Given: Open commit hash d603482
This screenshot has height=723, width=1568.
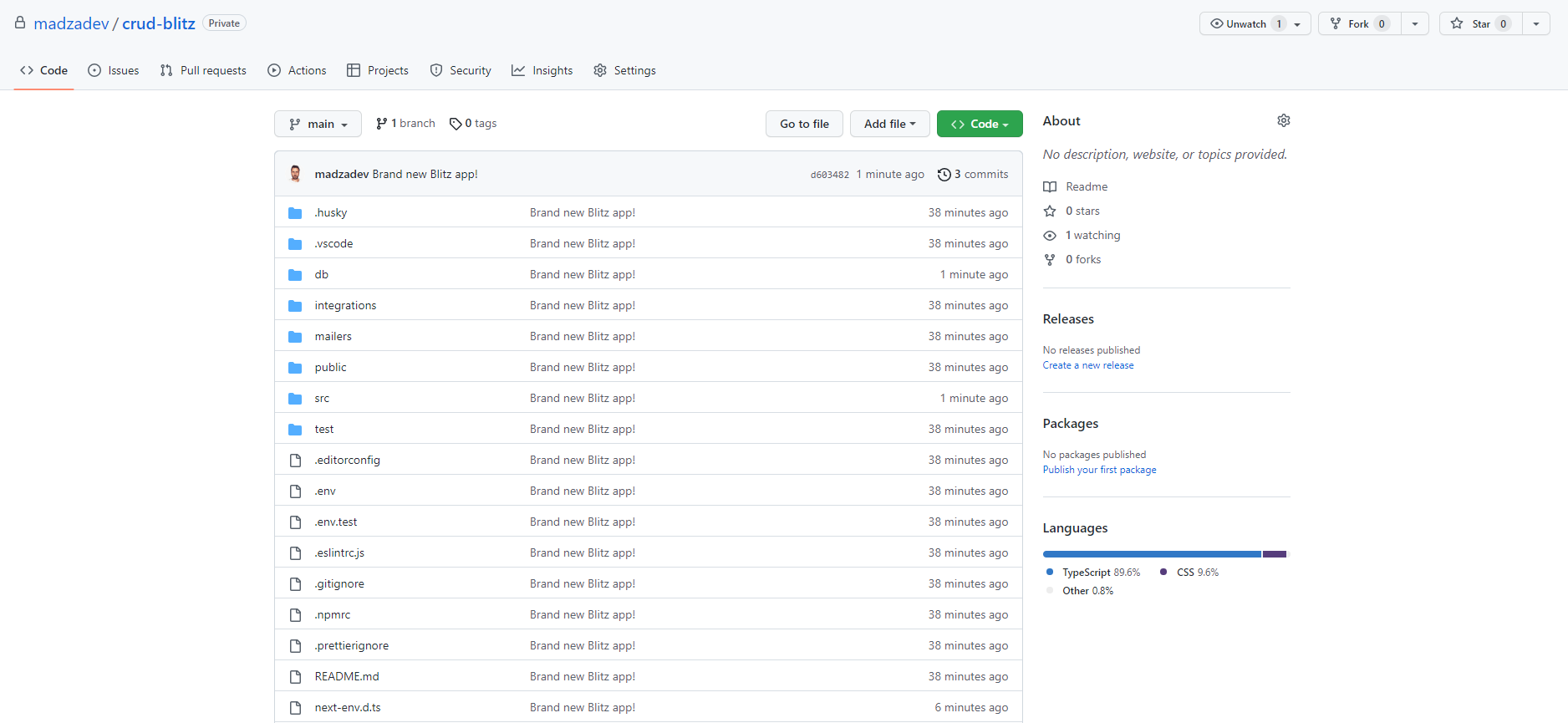Looking at the screenshot, I should tap(829, 175).
